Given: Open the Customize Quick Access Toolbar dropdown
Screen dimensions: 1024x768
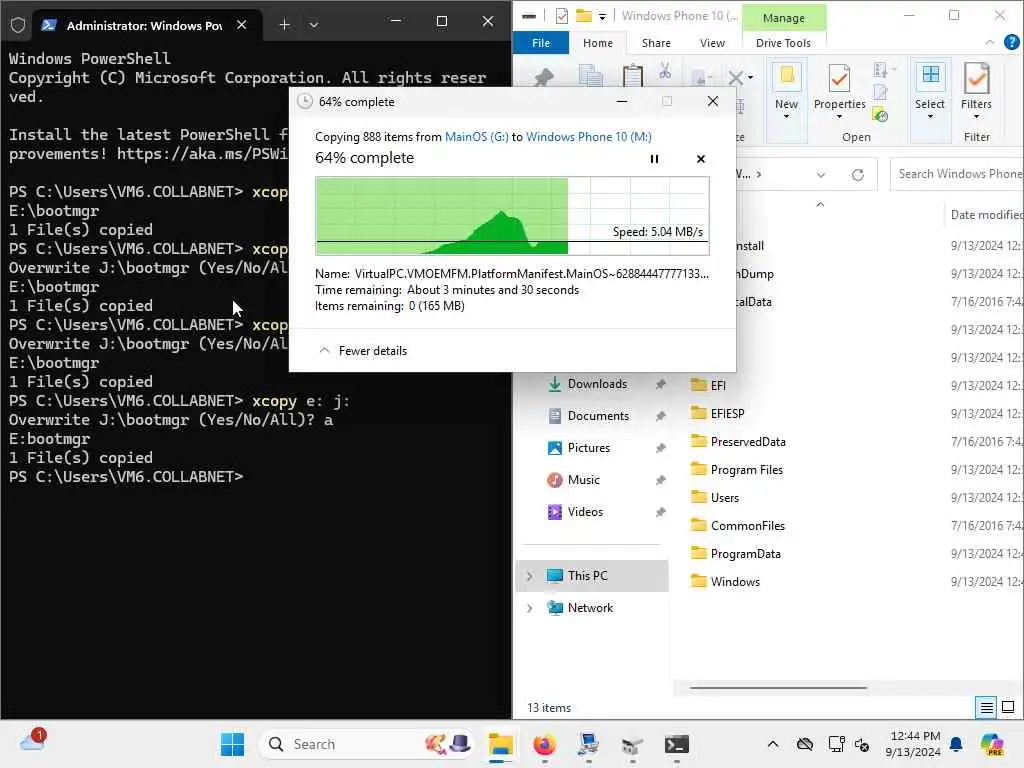Looking at the screenshot, I should (602, 16).
